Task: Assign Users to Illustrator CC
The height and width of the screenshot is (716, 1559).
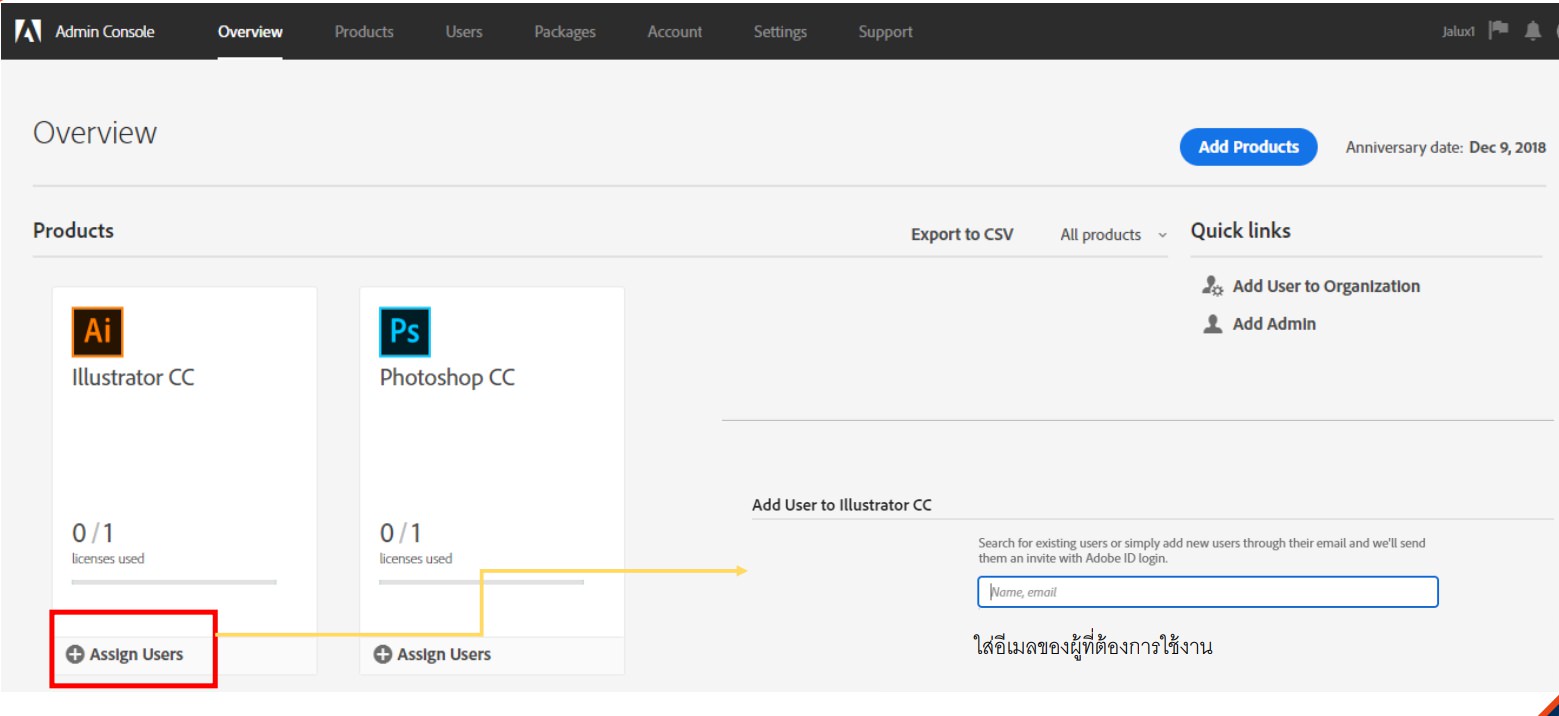Action: click(136, 655)
